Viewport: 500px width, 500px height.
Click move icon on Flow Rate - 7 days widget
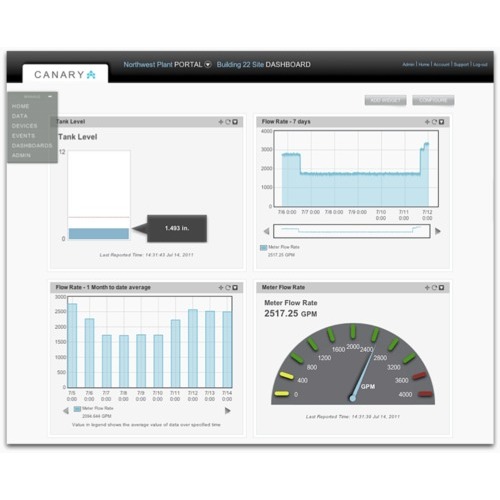pos(427,122)
